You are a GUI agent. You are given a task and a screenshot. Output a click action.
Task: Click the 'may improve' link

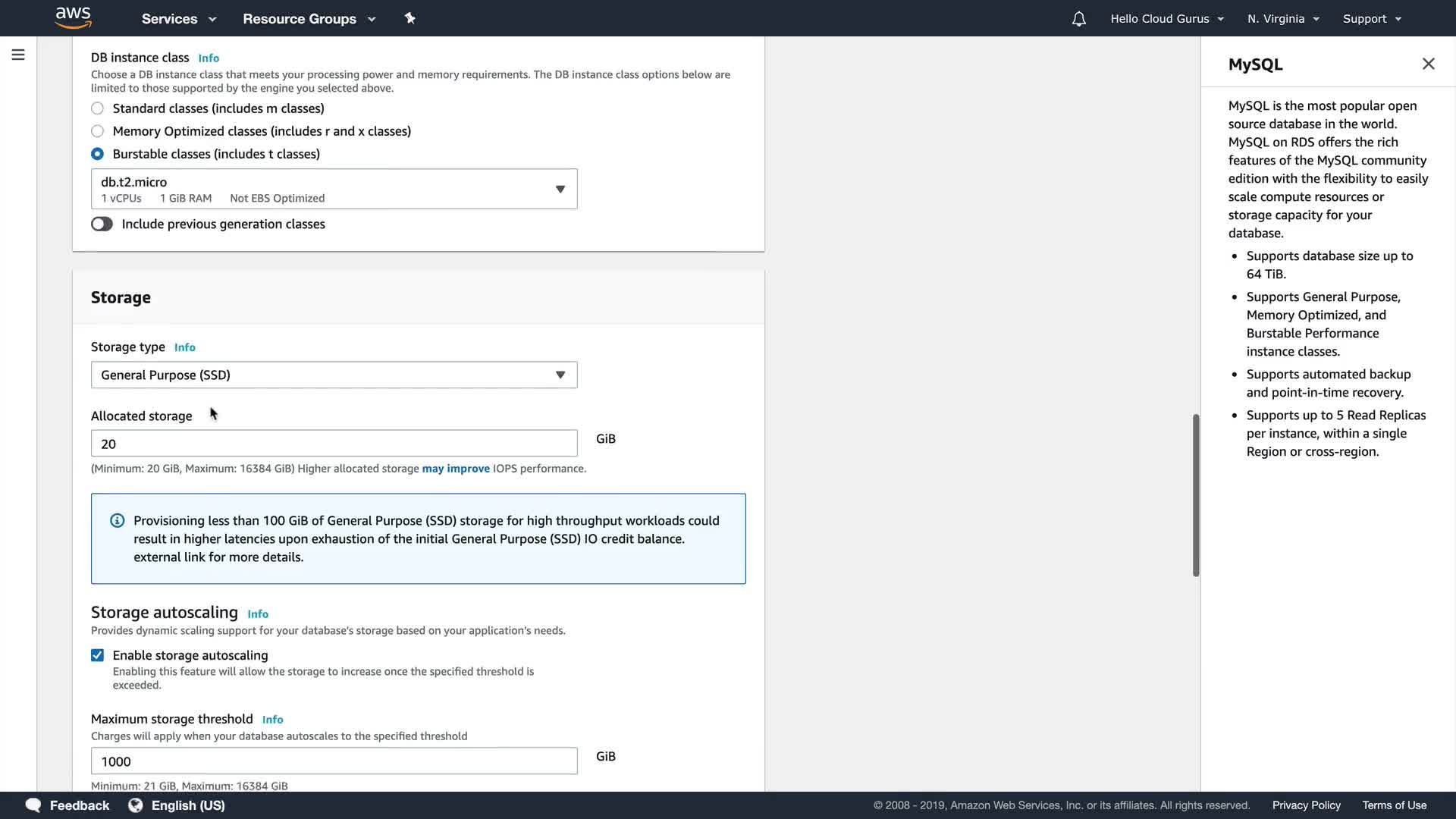point(456,469)
